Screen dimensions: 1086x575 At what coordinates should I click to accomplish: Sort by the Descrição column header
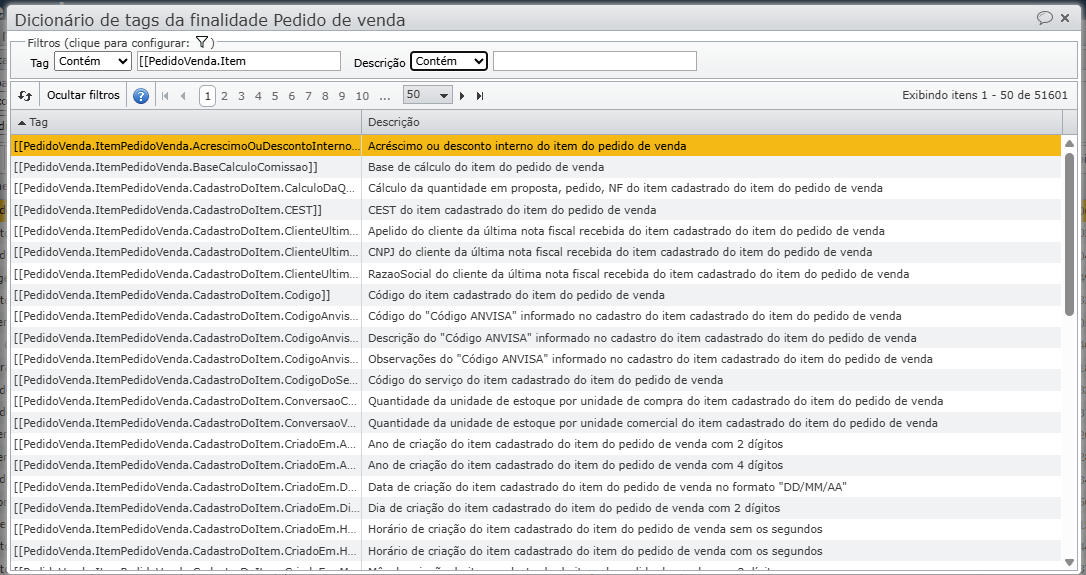711,122
